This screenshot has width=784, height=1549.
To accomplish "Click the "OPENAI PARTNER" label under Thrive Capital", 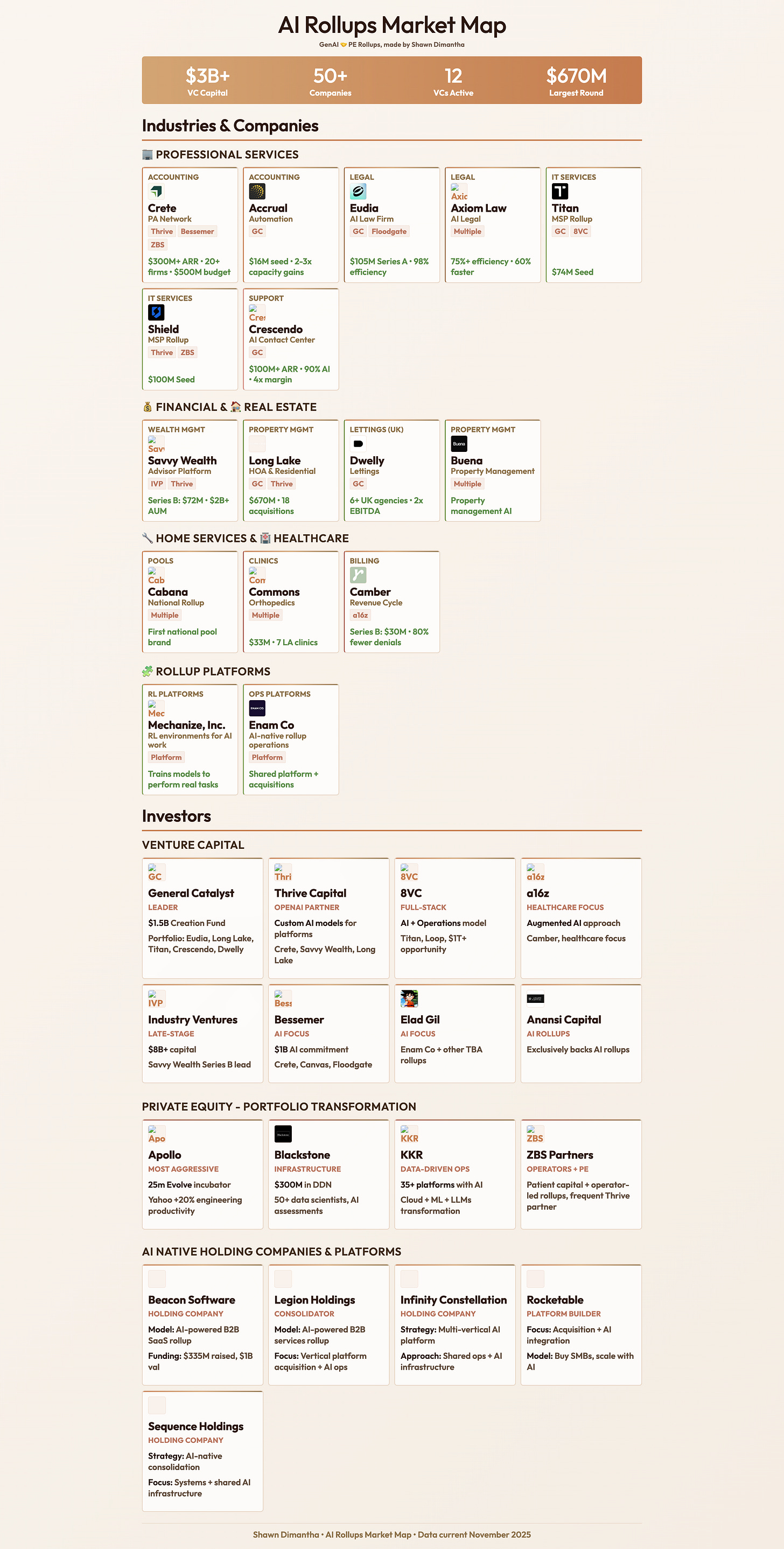I will (x=306, y=908).
